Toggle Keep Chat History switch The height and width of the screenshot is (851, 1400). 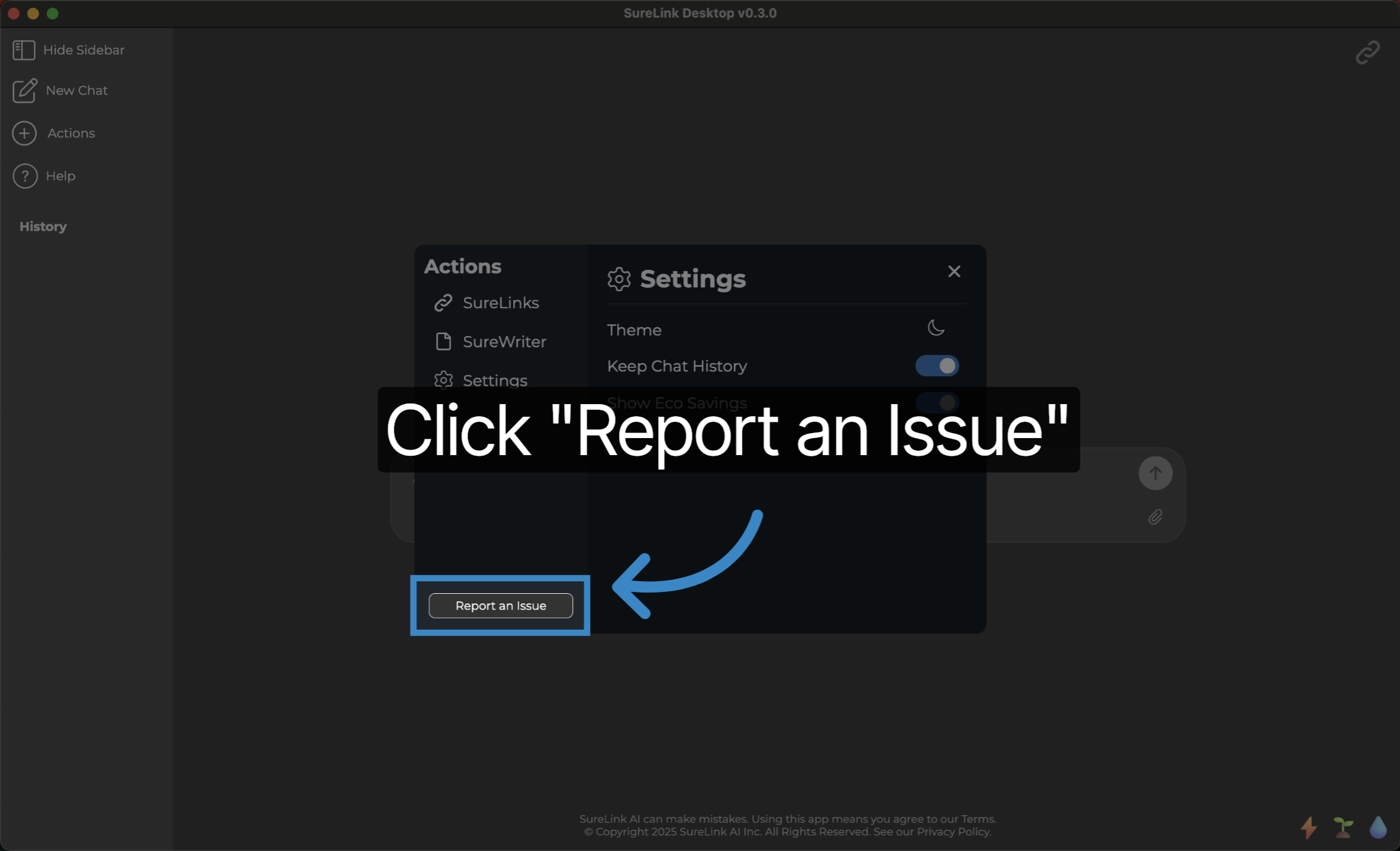(937, 366)
